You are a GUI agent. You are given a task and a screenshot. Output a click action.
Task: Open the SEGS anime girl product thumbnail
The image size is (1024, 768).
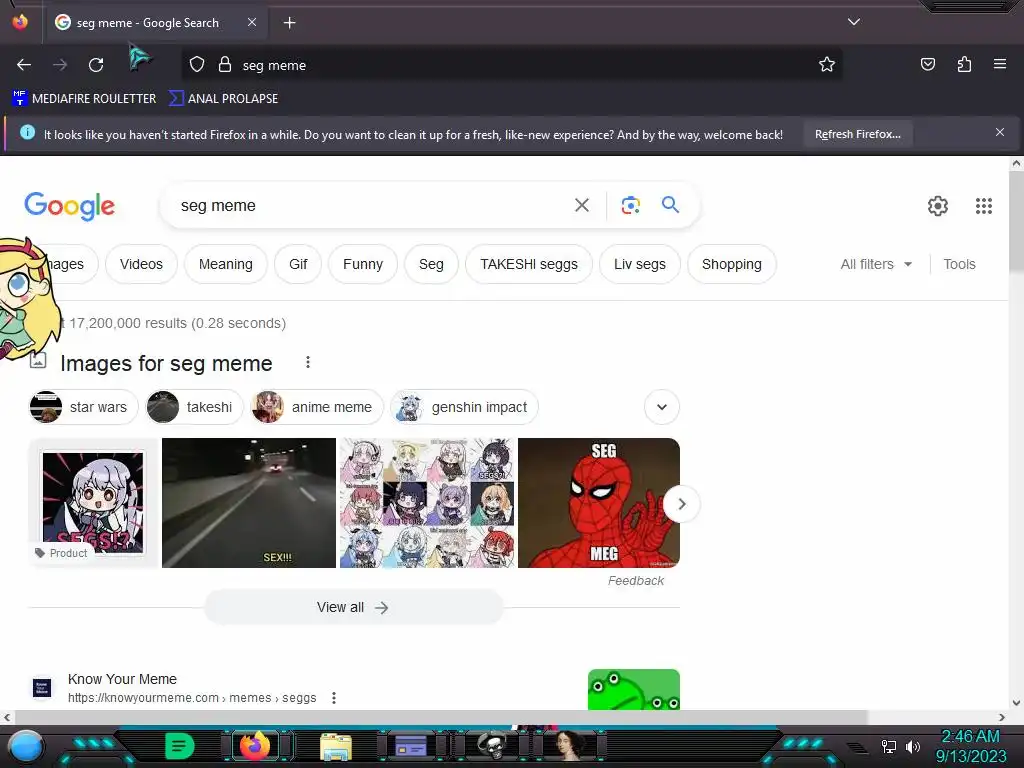pos(93,502)
